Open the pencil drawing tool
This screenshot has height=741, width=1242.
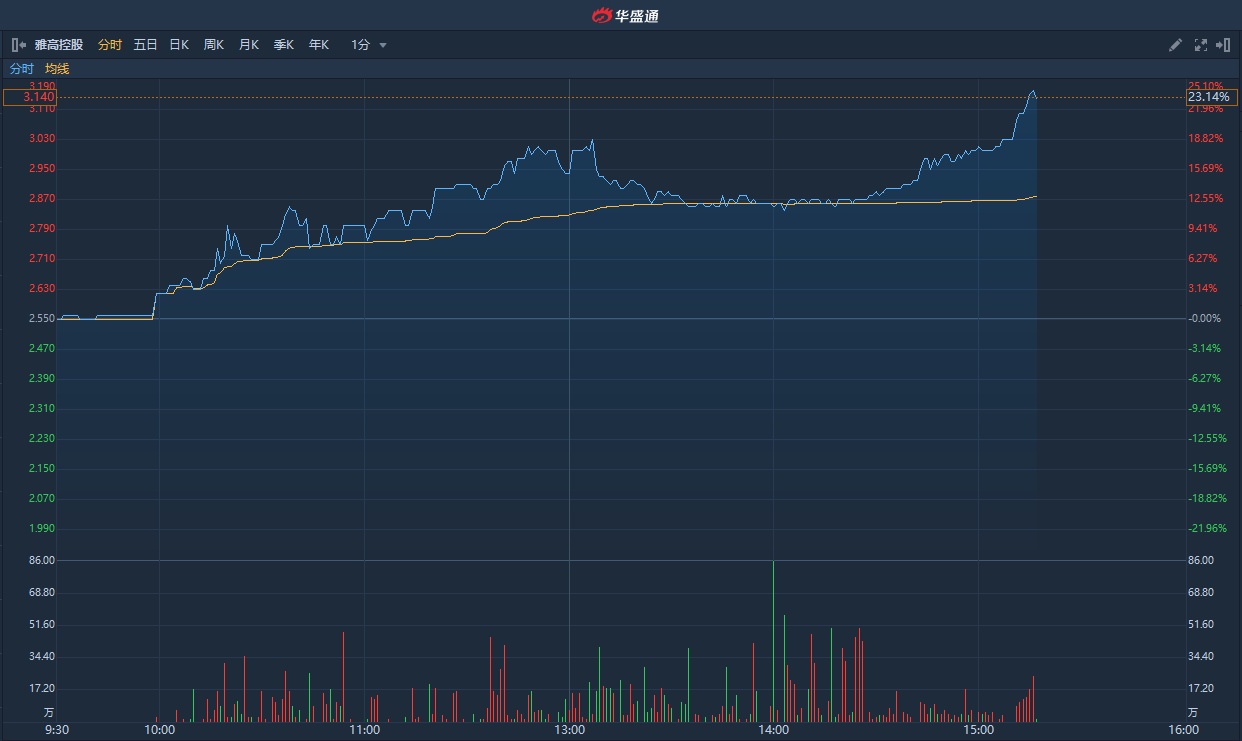point(1176,45)
